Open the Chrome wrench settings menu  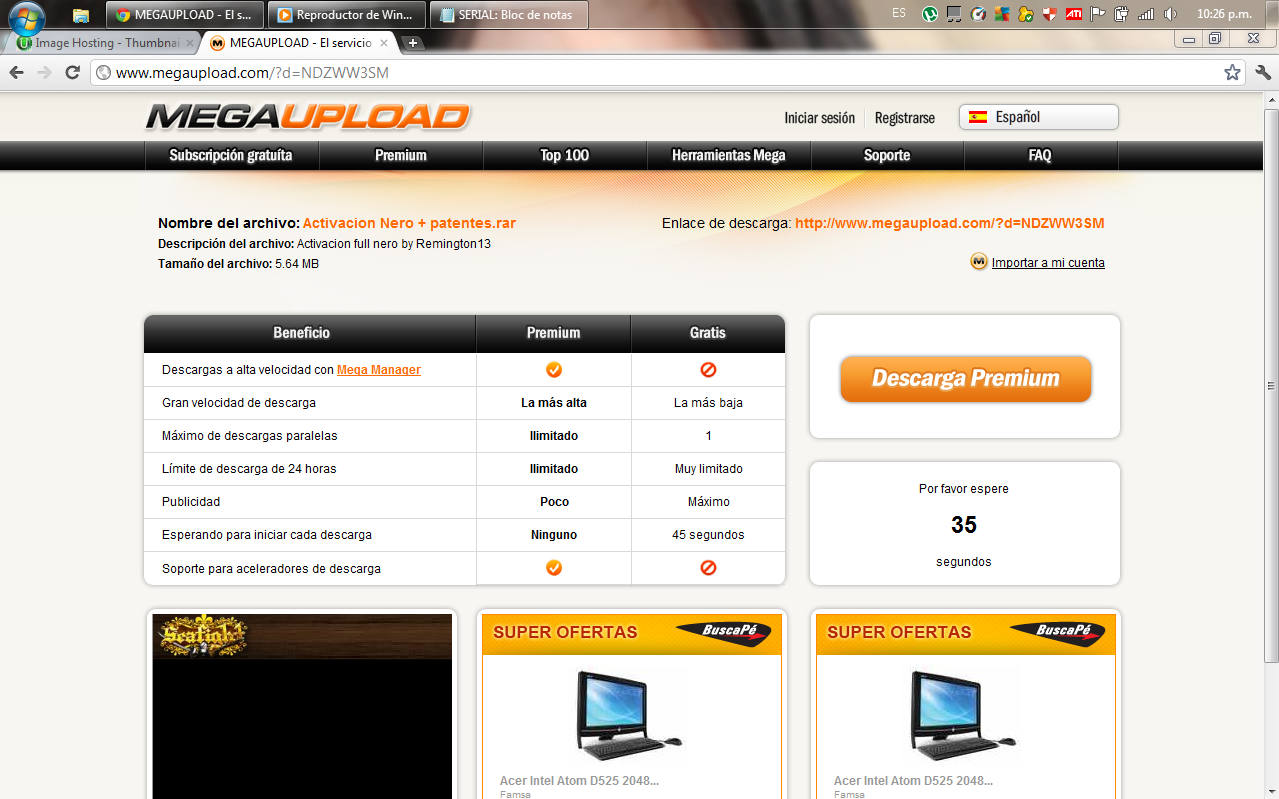coord(1263,72)
